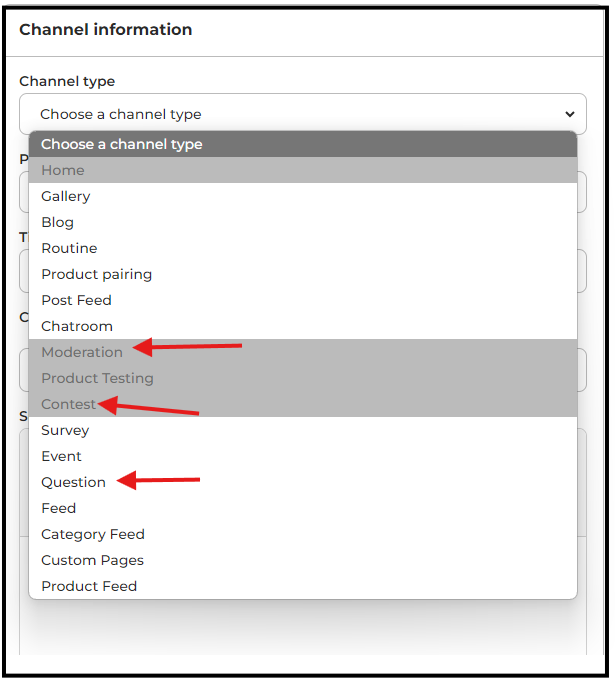This screenshot has width=615, height=679.
Task: Pick the Chatroom option
Action: click(x=77, y=326)
